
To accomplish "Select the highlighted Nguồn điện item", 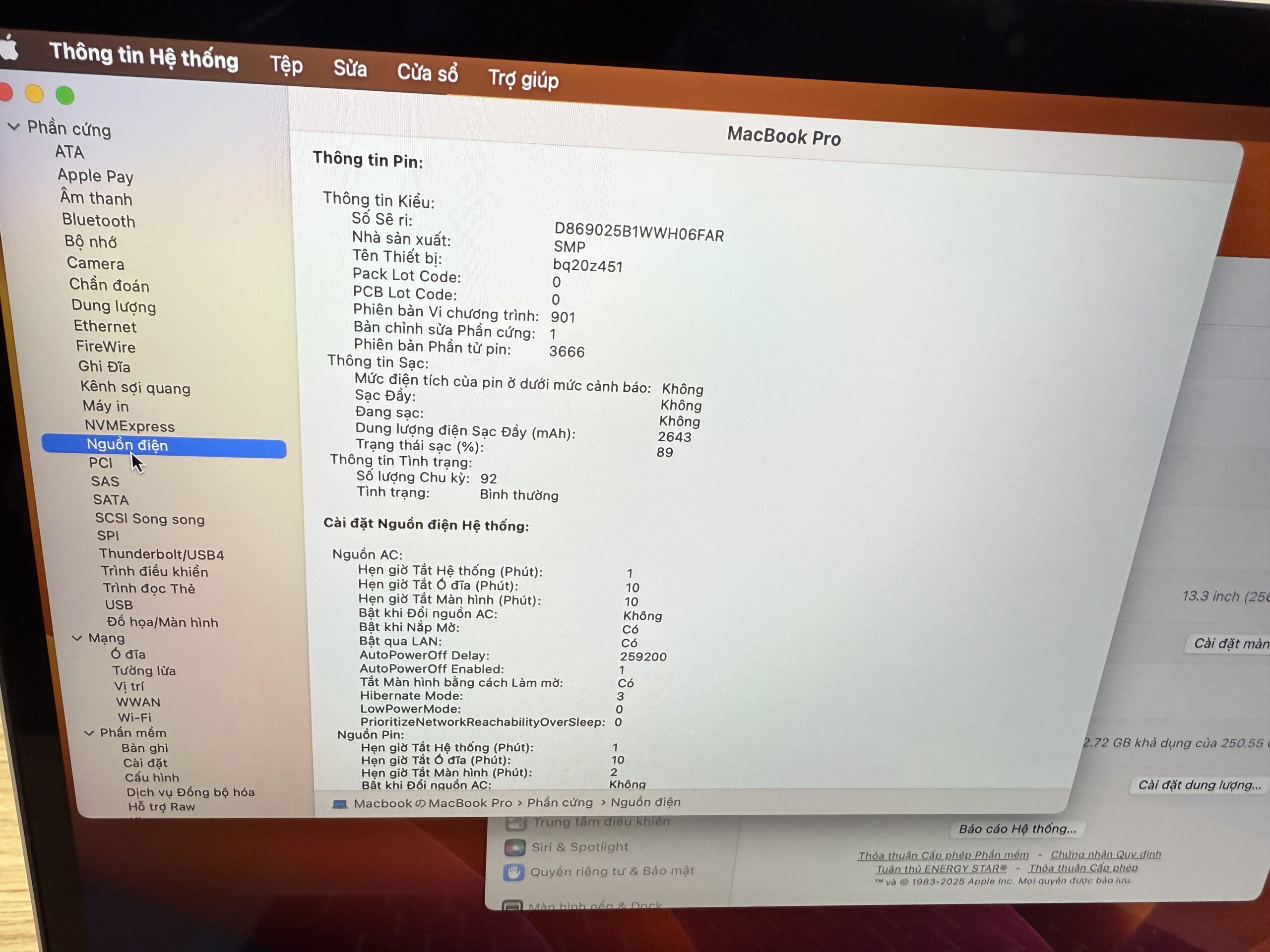I will (x=164, y=446).
